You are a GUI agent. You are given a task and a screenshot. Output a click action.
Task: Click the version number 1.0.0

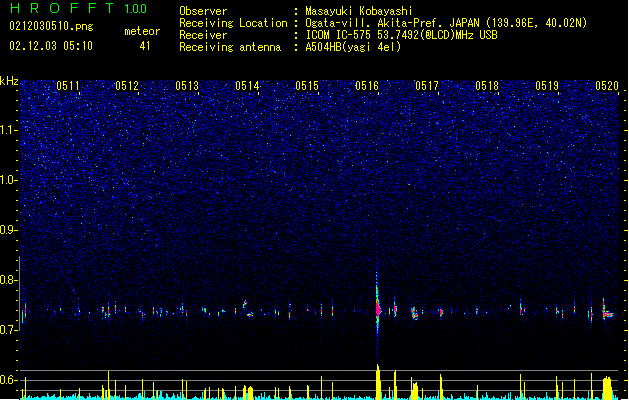[x=136, y=9]
